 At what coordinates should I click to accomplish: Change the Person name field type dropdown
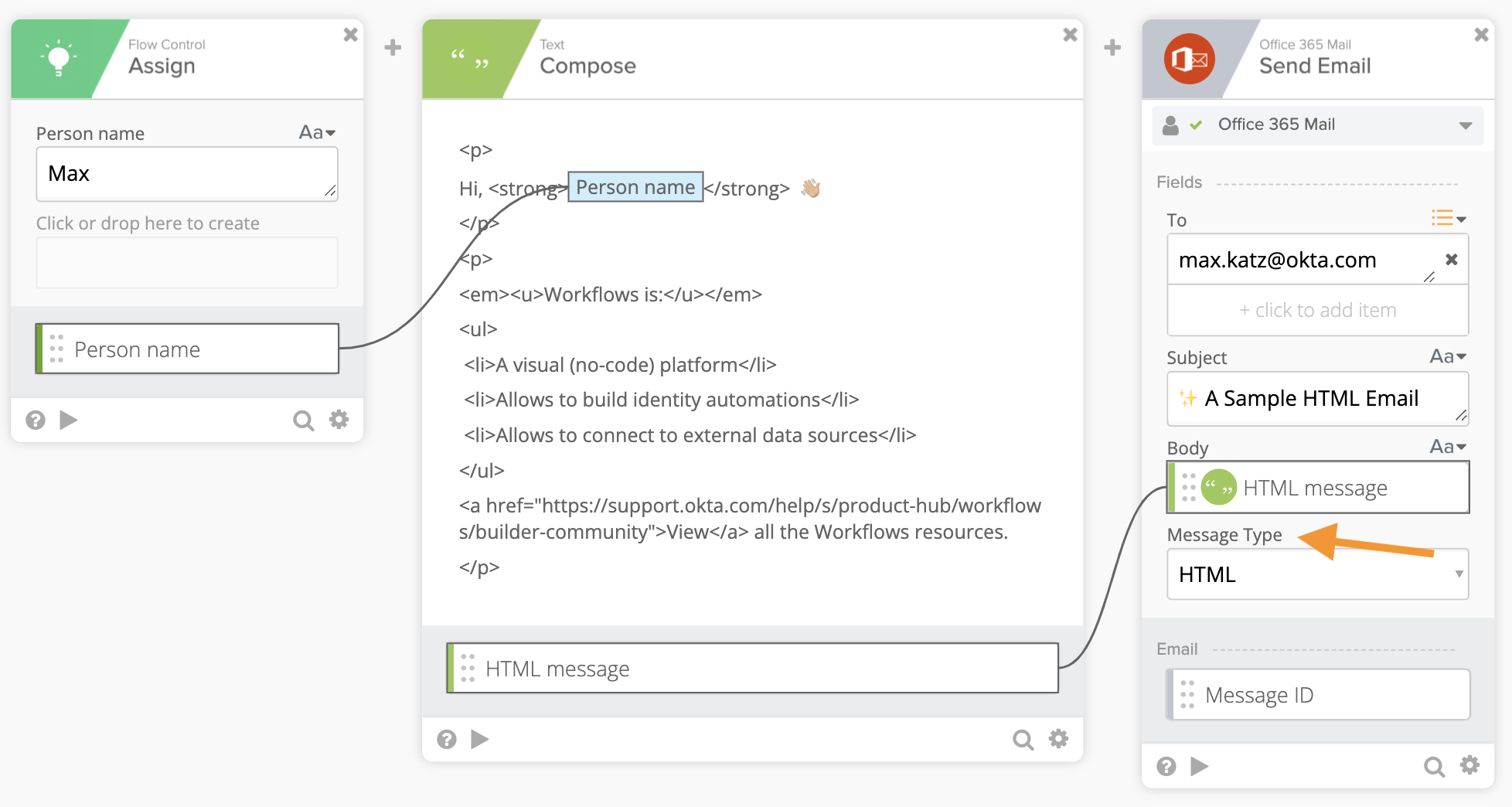[318, 133]
